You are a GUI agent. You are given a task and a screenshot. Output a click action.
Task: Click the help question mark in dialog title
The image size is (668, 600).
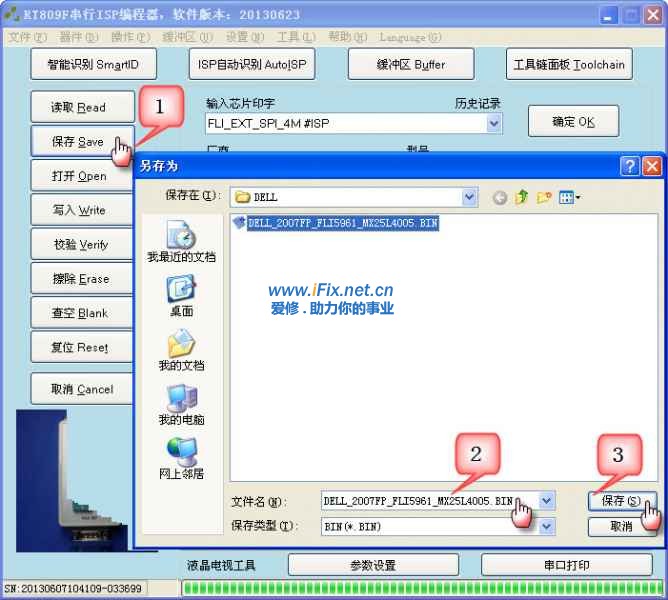pyautogui.click(x=630, y=166)
